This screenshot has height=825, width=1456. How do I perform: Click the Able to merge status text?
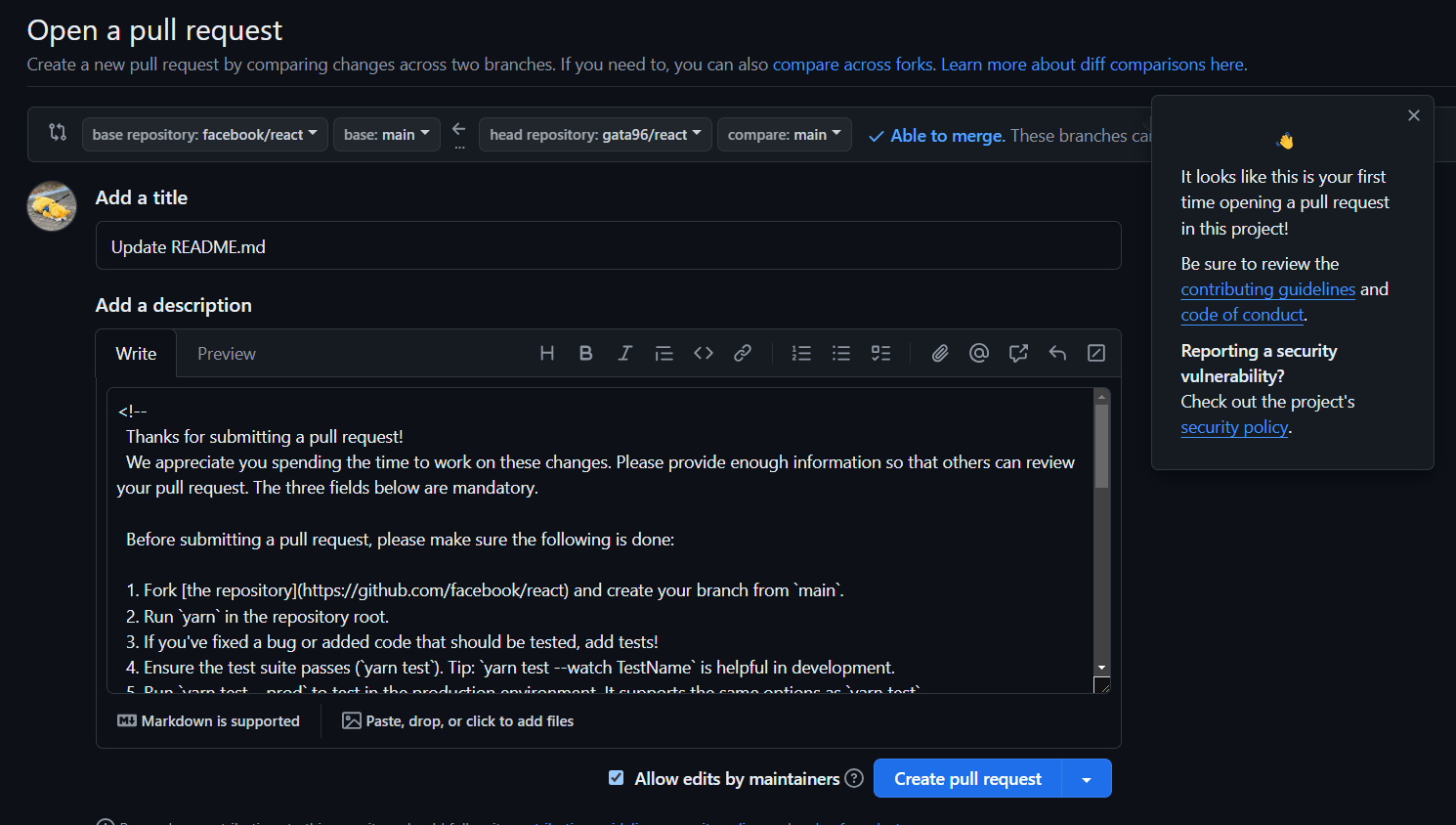click(947, 136)
